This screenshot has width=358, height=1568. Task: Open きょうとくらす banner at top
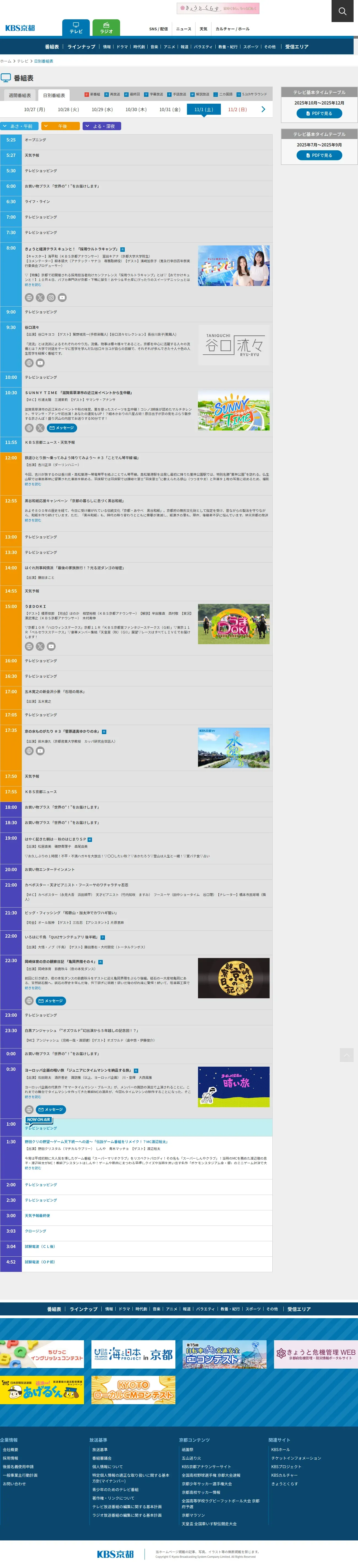218,9
